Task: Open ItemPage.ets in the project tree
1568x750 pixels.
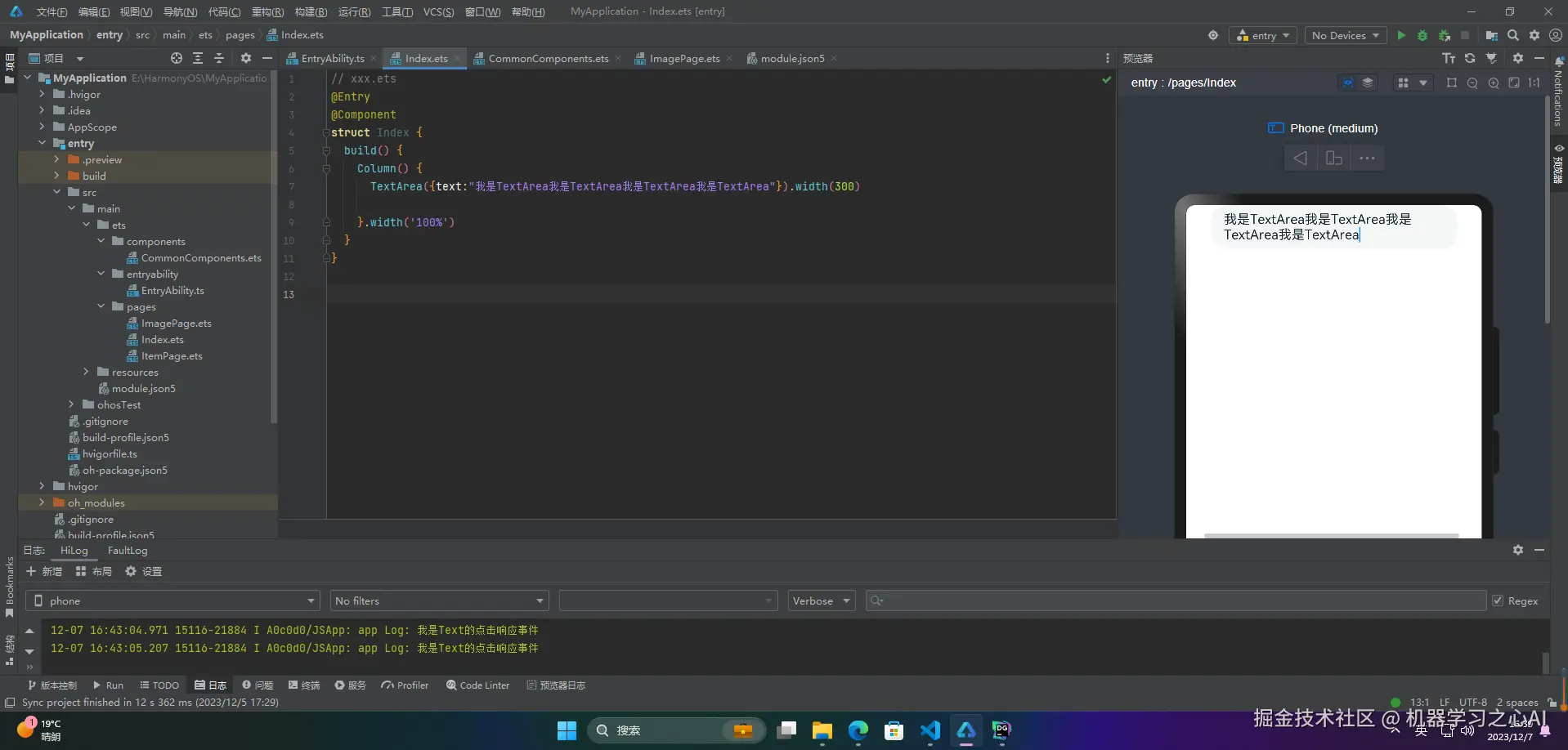Action: point(172,355)
